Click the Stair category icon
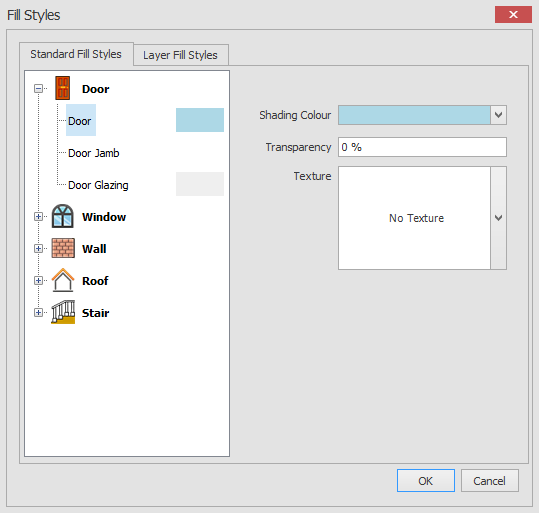The height and width of the screenshot is (513, 539). click(x=63, y=312)
